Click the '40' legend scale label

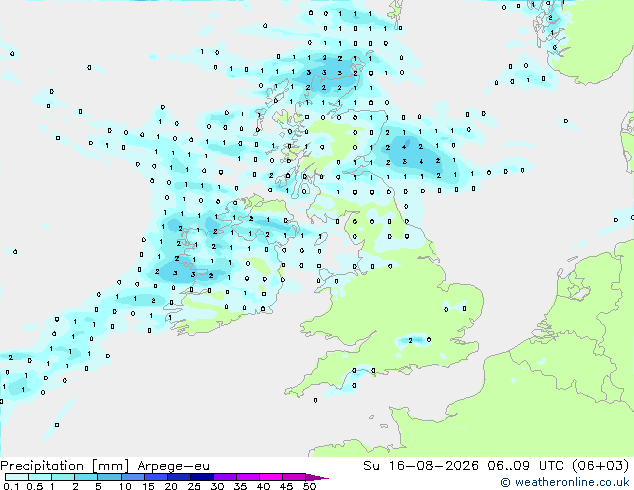(x=263, y=486)
